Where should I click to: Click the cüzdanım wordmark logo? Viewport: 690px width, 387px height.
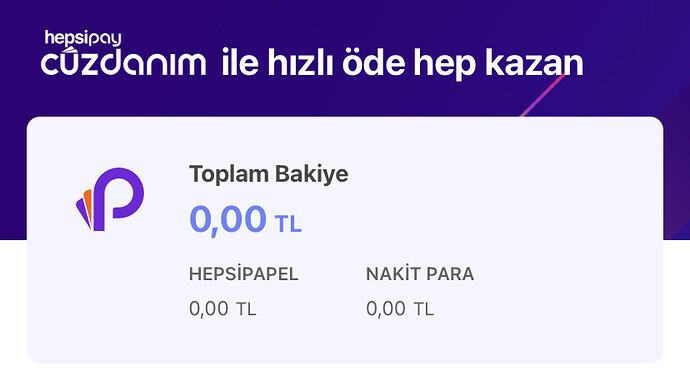tap(124, 62)
